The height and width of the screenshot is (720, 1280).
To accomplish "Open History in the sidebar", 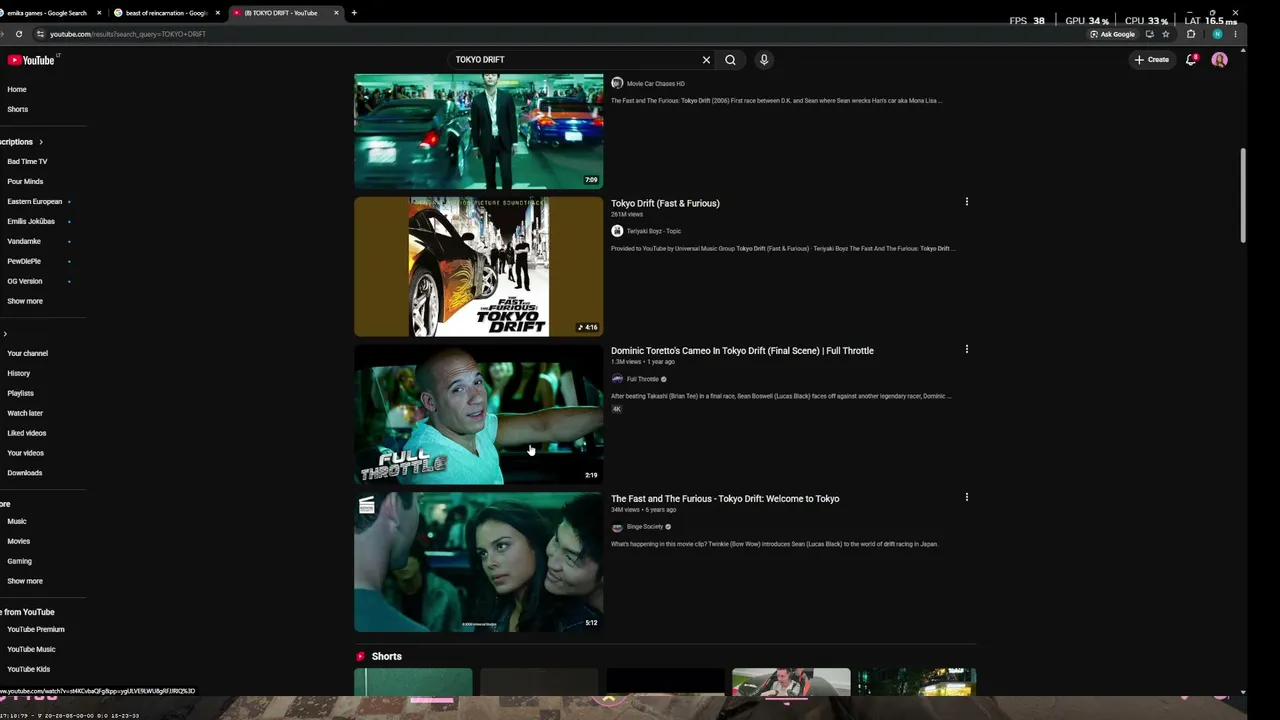I will point(19,373).
